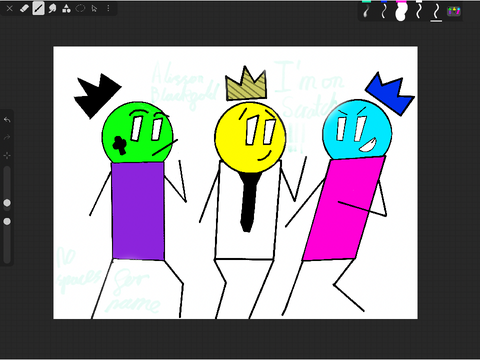Screen dimensions: 480x360
Task: Click the crosshair eyedropper icon
Action: (7, 155)
